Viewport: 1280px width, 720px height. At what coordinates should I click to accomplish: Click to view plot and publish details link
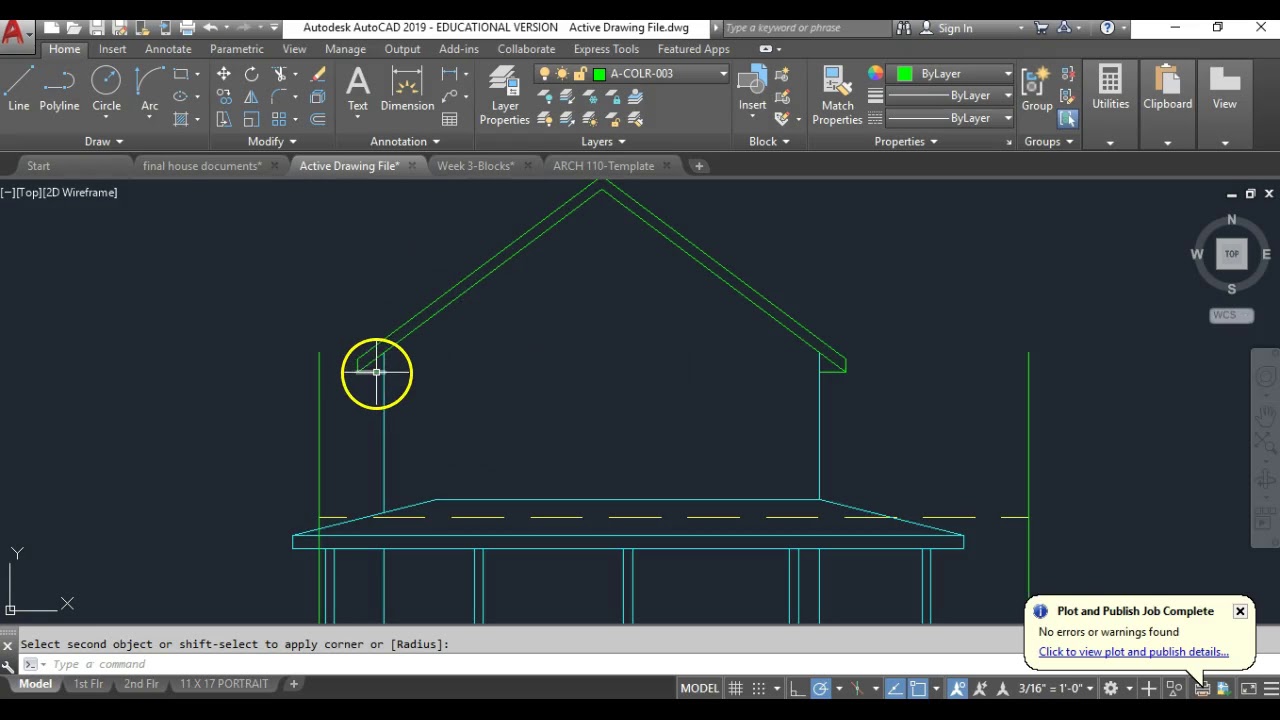coord(1133,652)
